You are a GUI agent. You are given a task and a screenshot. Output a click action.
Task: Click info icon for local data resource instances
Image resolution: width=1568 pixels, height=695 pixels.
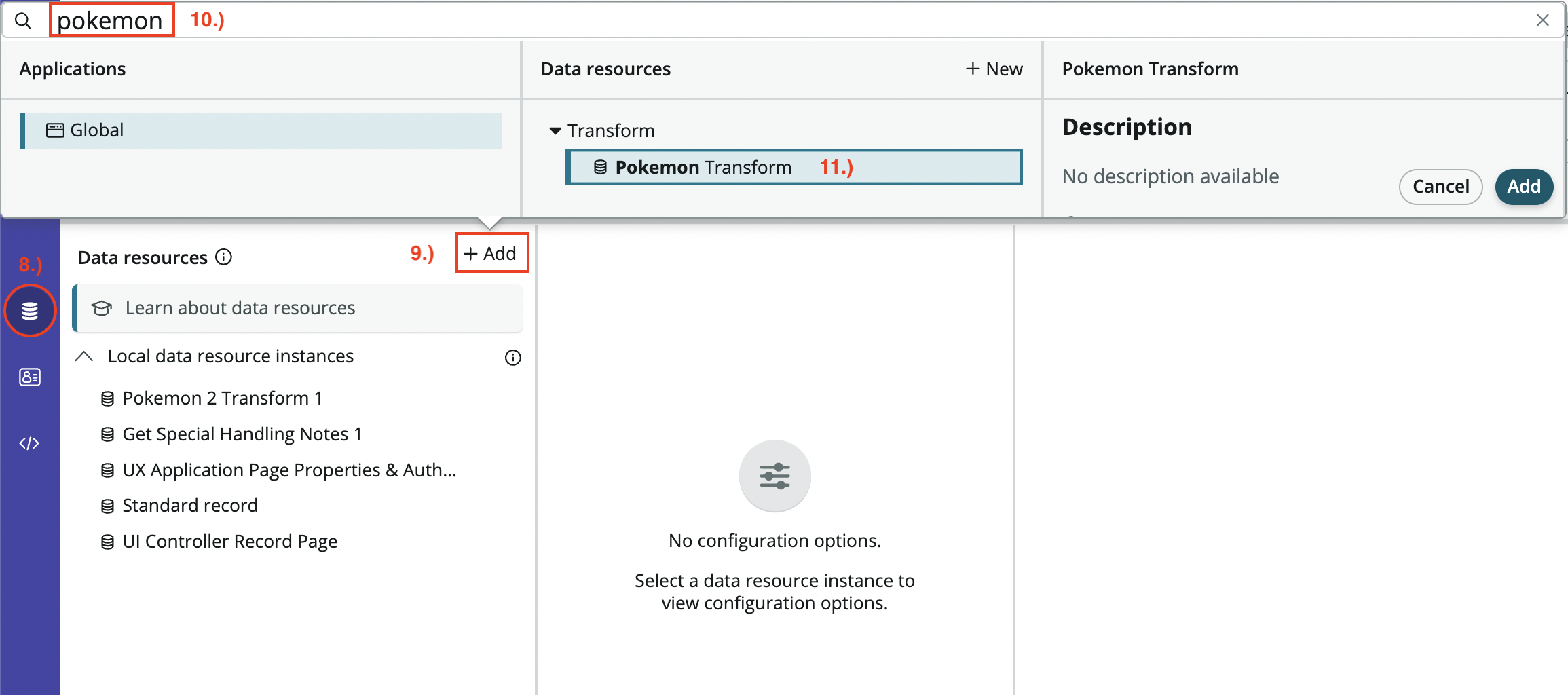point(512,358)
